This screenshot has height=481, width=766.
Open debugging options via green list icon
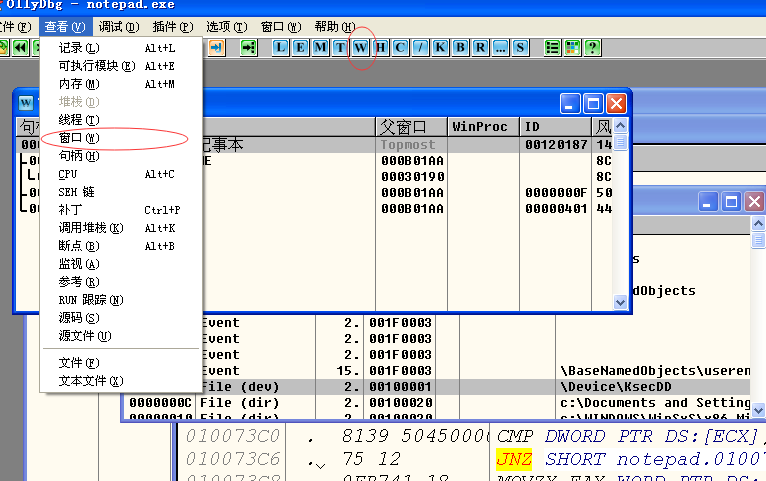(552, 47)
